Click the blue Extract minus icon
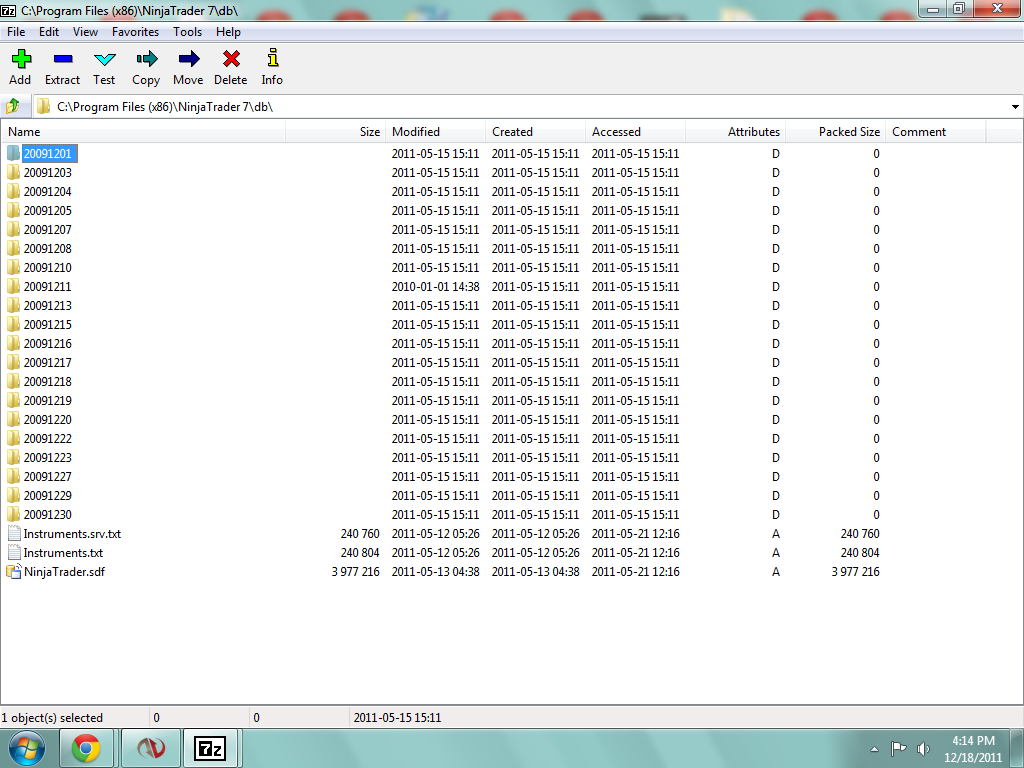 pyautogui.click(x=63, y=59)
